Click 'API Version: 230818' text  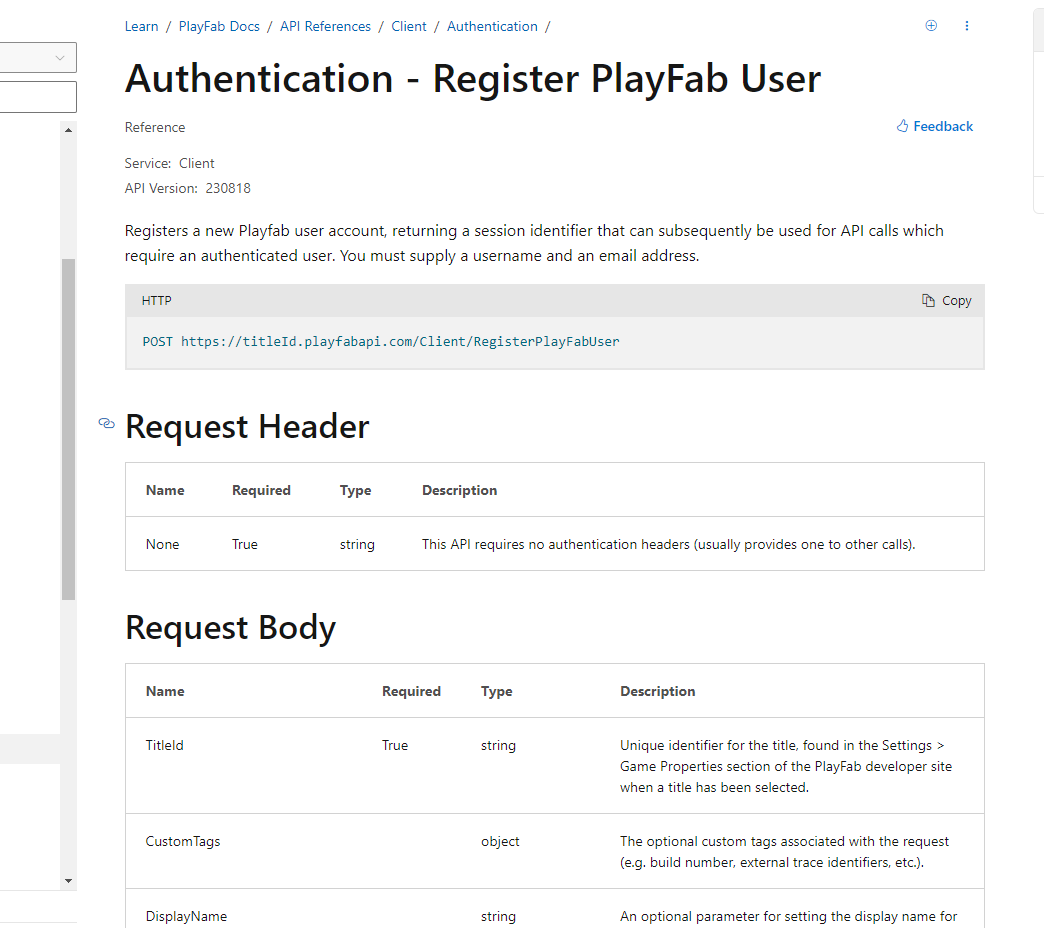point(188,188)
